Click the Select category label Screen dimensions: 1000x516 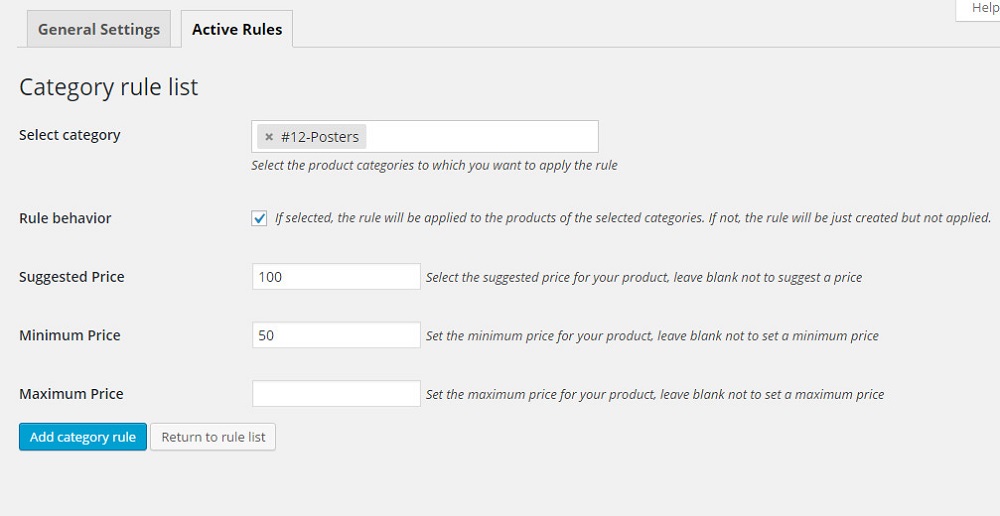(x=70, y=135)
